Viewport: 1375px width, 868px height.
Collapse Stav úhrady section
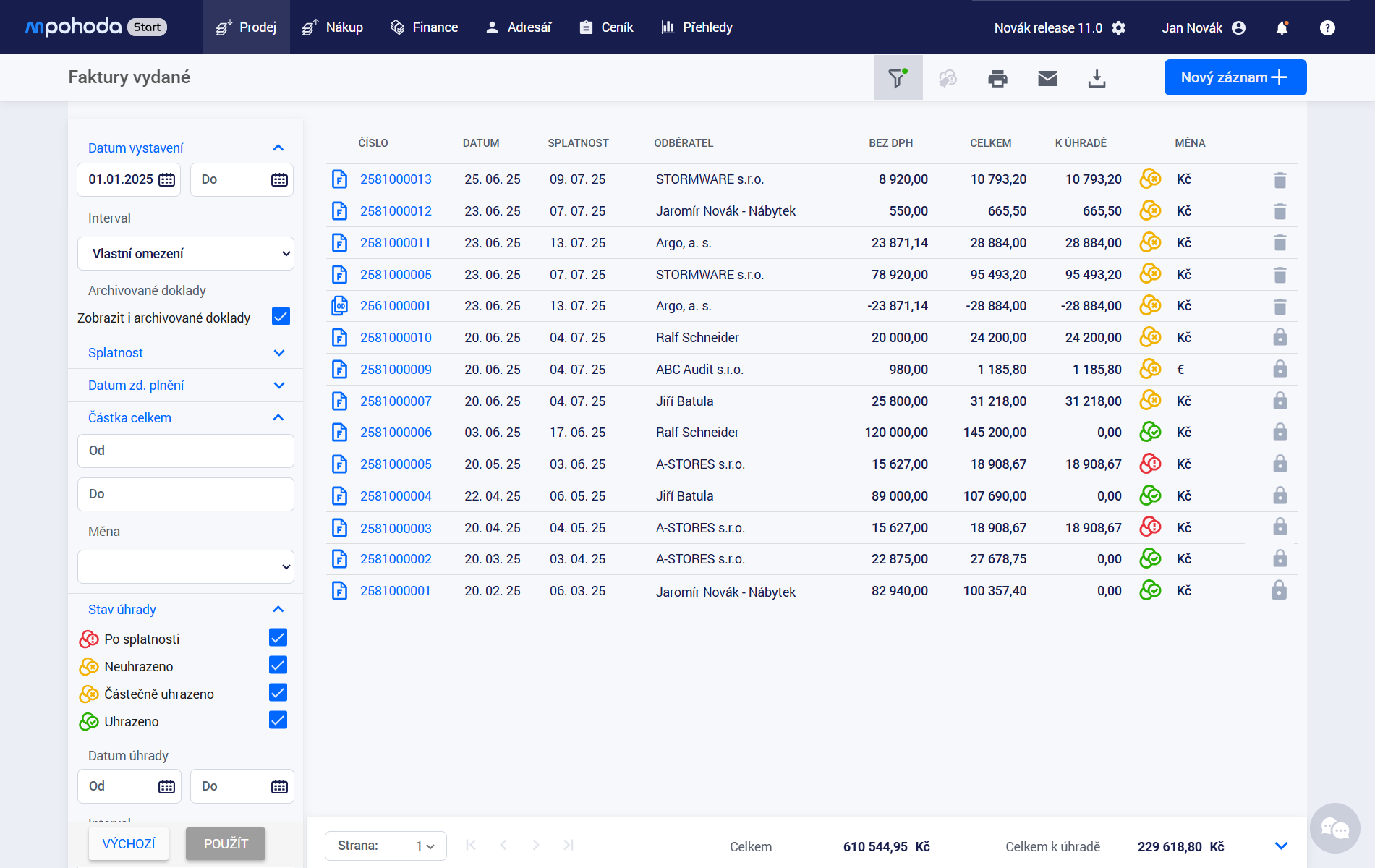[x=278, y=609]
